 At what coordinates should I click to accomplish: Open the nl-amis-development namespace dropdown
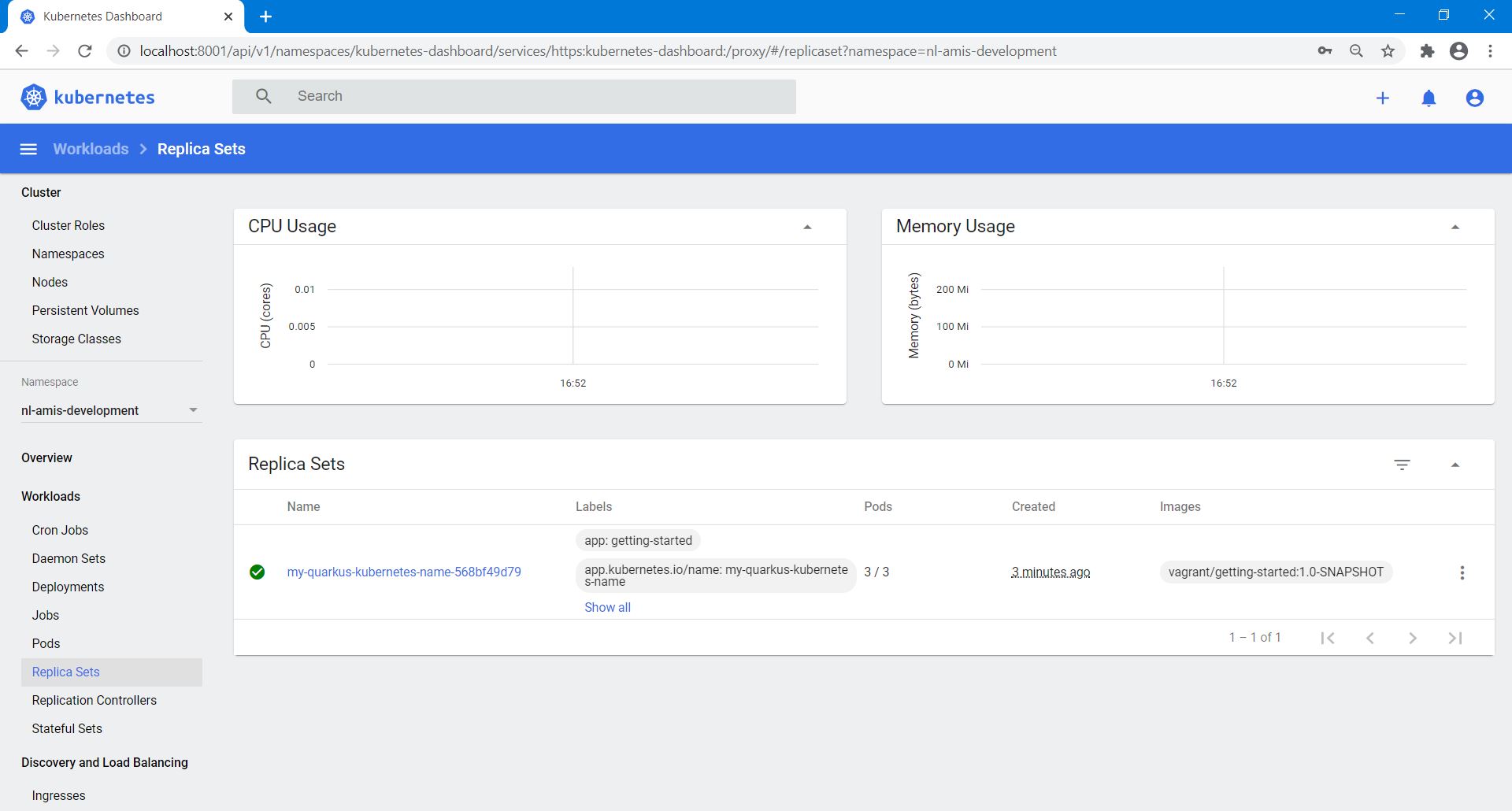coord(110,410)
